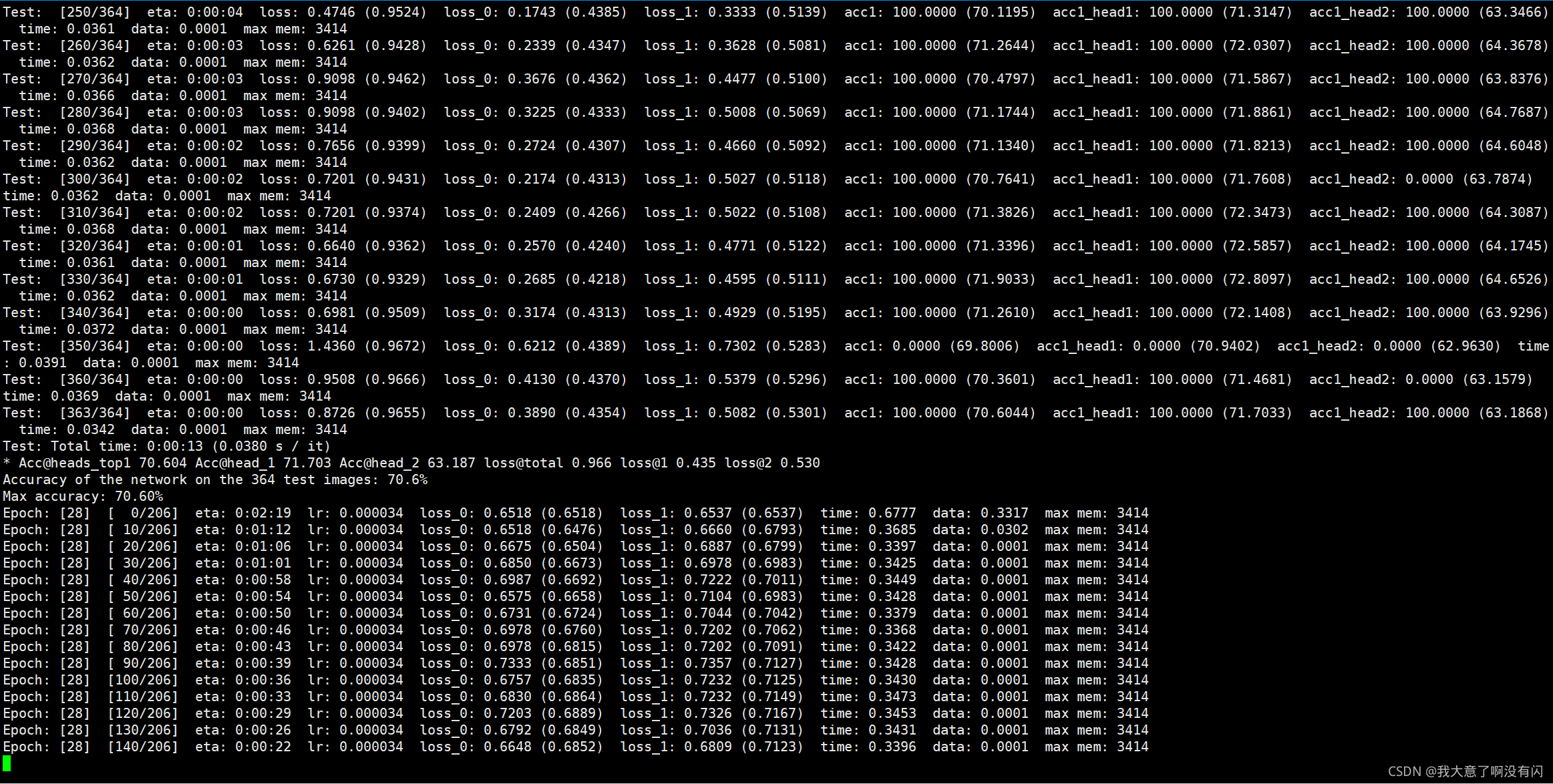Click the 'Test: [270/364]' line prefix

pos(67,79)
